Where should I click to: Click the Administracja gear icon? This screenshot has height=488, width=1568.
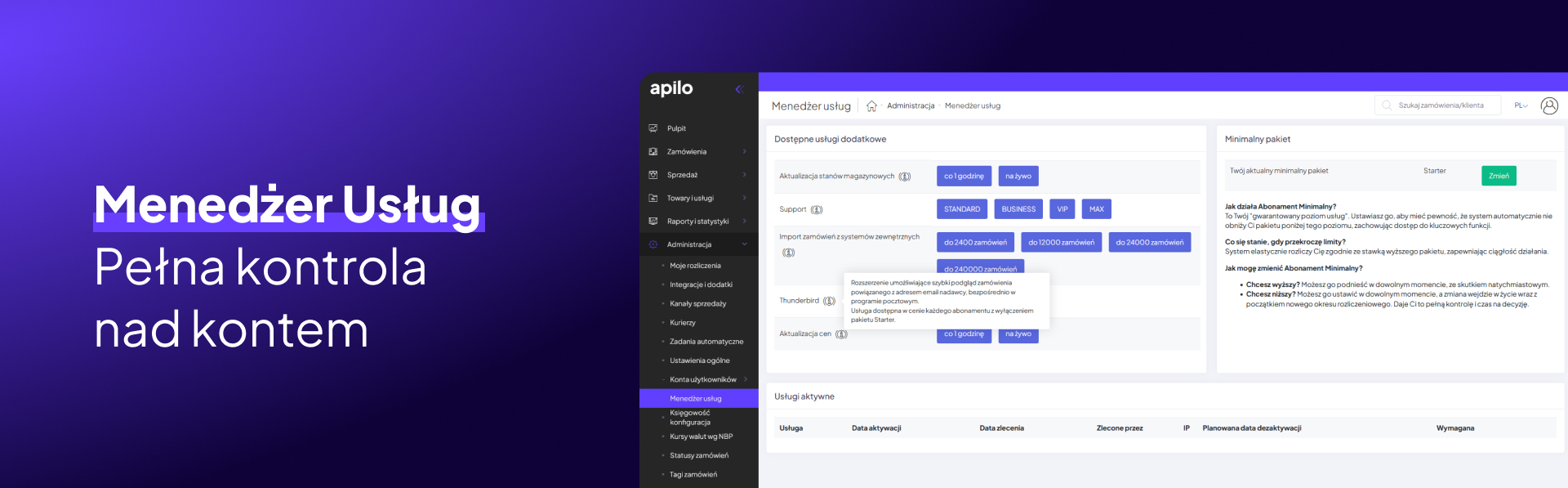coord(653,244)
